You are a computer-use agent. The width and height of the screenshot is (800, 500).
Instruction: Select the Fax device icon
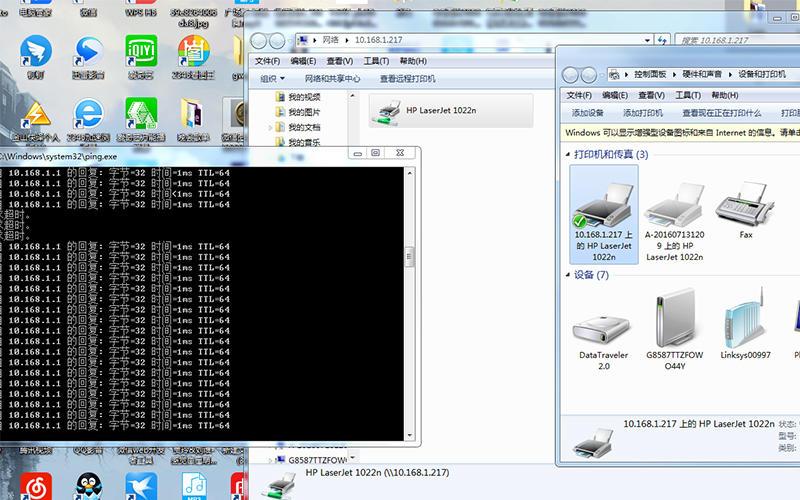[745, 210]
